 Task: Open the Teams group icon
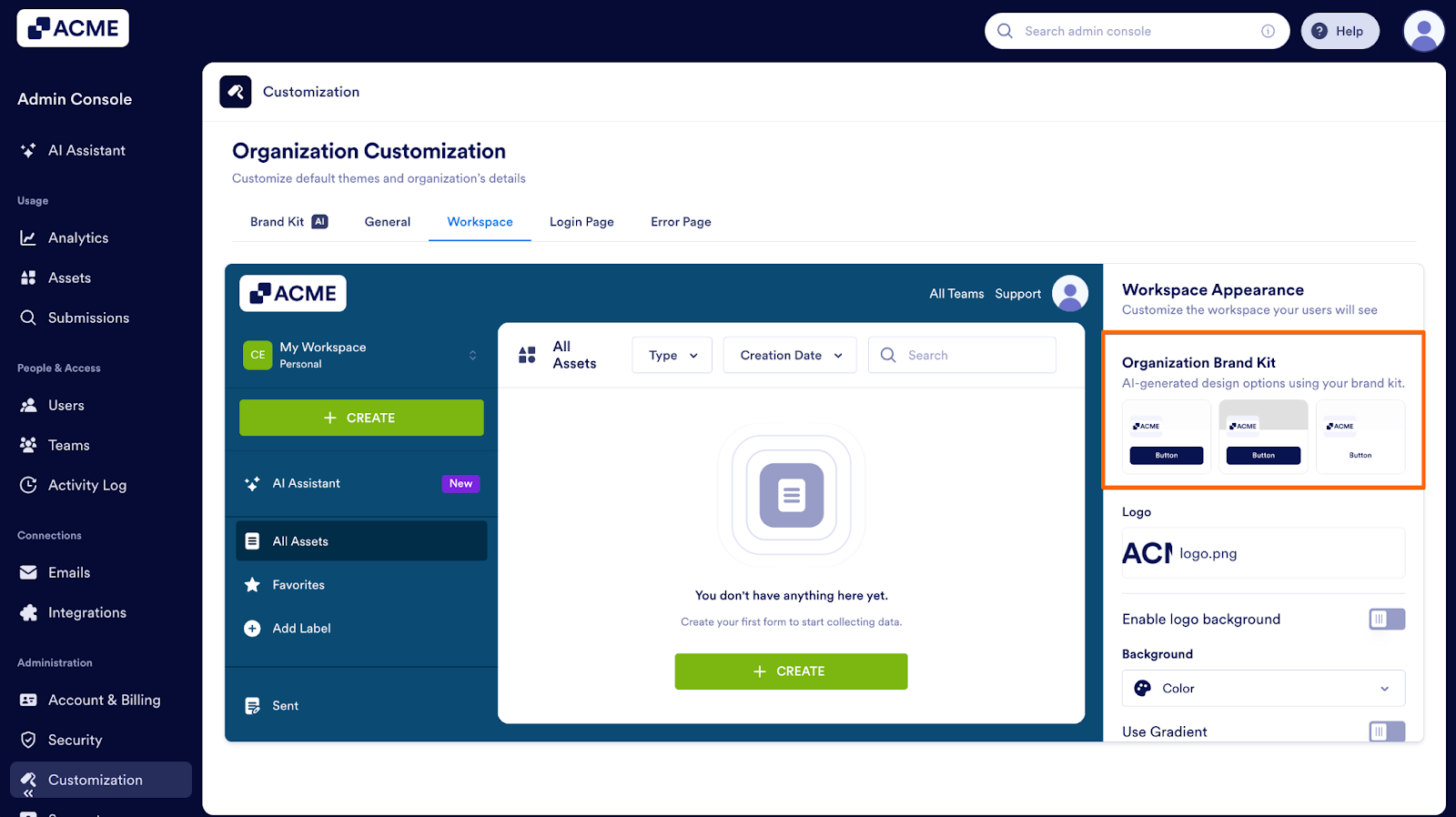click(x=28, y=445)
